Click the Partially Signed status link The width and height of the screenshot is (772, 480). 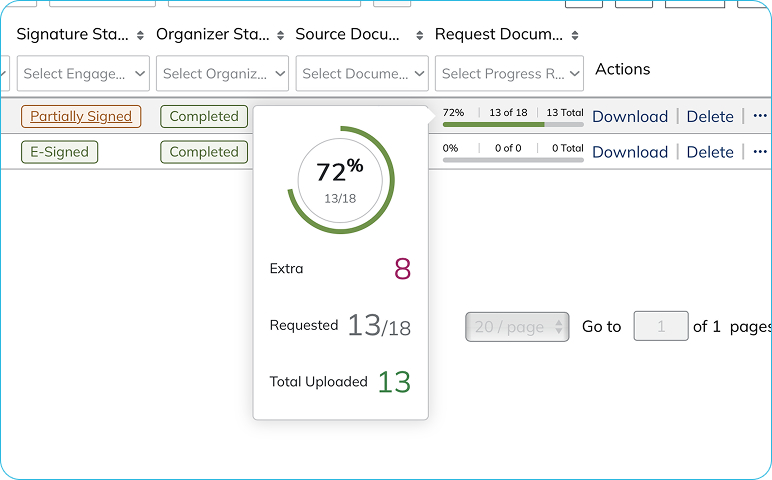[x=81, y=116]
